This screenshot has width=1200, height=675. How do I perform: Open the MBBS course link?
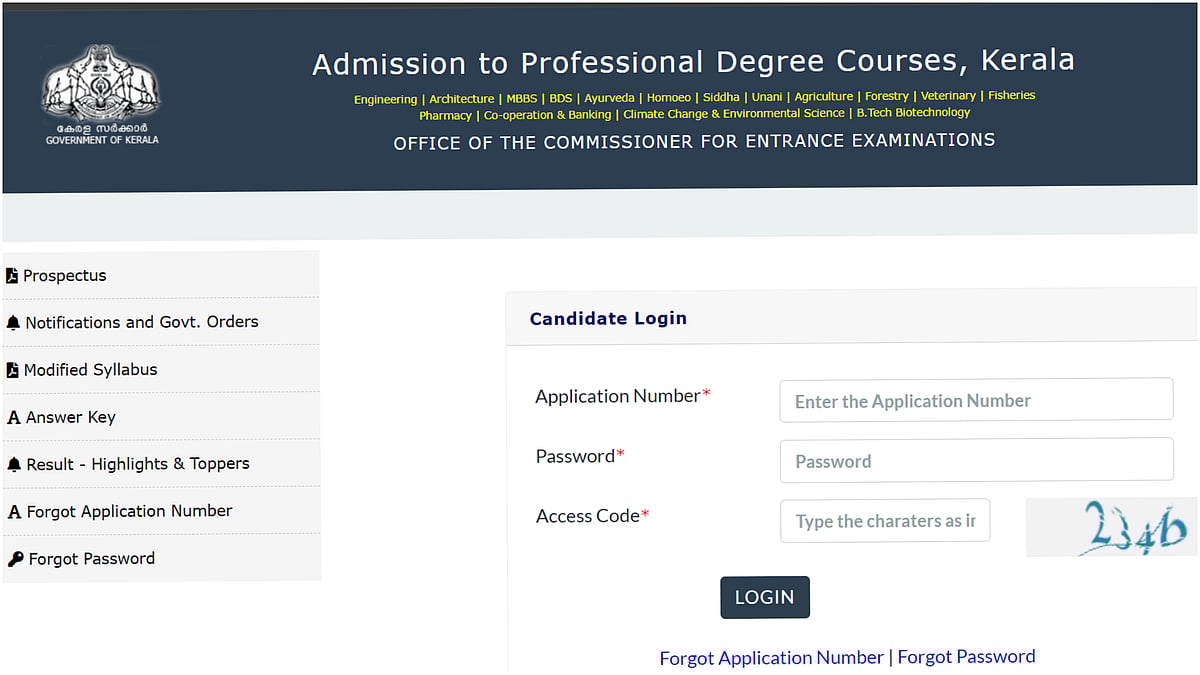pyautogui.click(x=520, y=97)
